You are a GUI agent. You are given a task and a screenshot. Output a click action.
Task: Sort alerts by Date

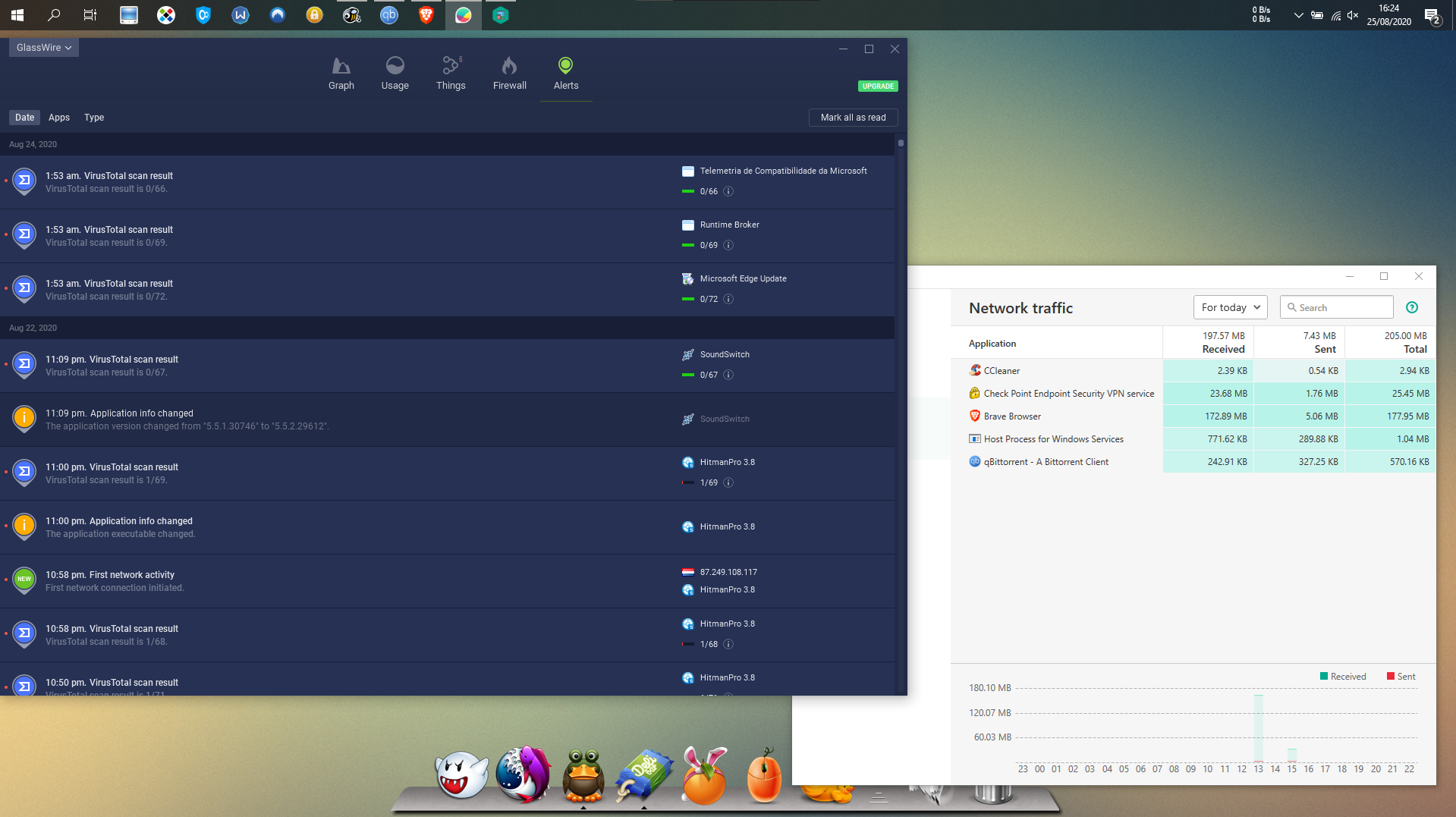[x=25, y=118]
